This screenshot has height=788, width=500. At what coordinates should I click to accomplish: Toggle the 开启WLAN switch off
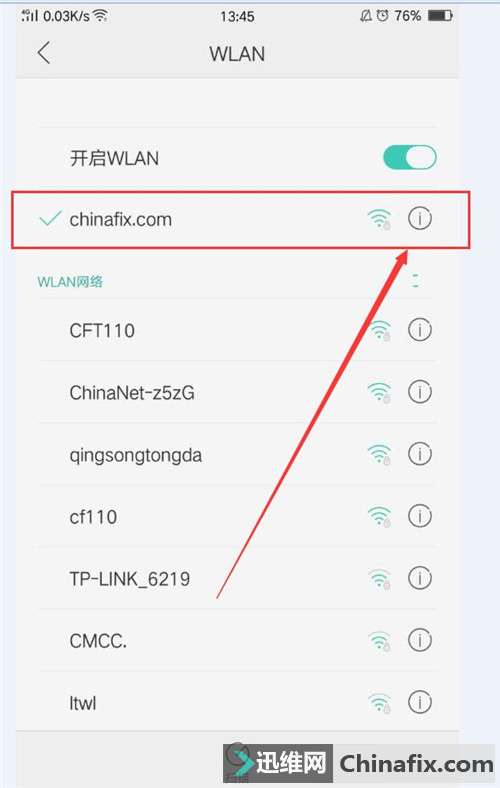pyautogui.click(x=410, y=158)
